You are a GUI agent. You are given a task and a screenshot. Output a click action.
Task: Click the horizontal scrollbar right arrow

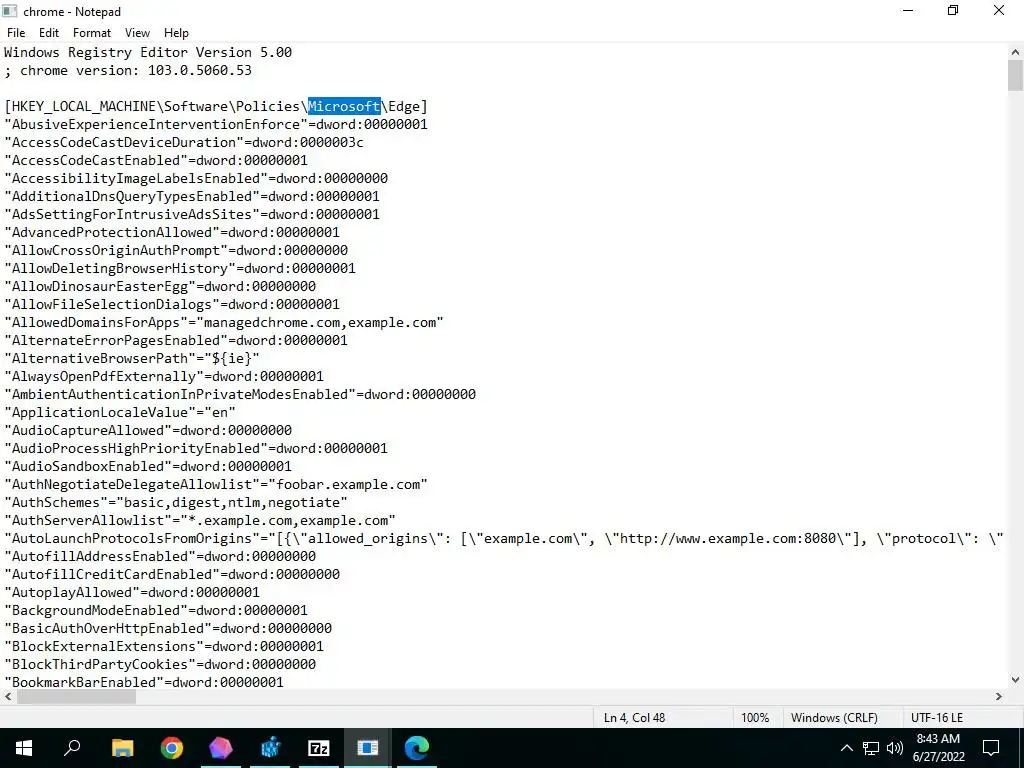click(999, 697)
